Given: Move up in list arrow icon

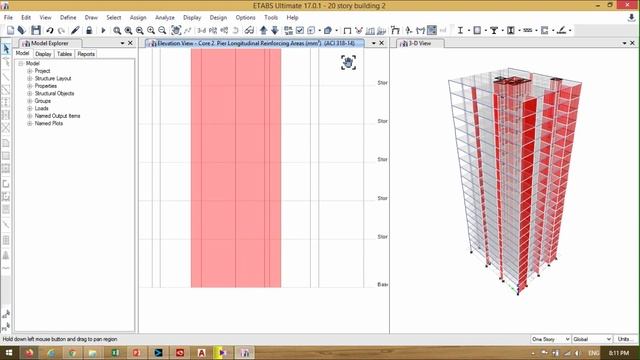Looking at the screenshot, I should [x=264, y=30].
